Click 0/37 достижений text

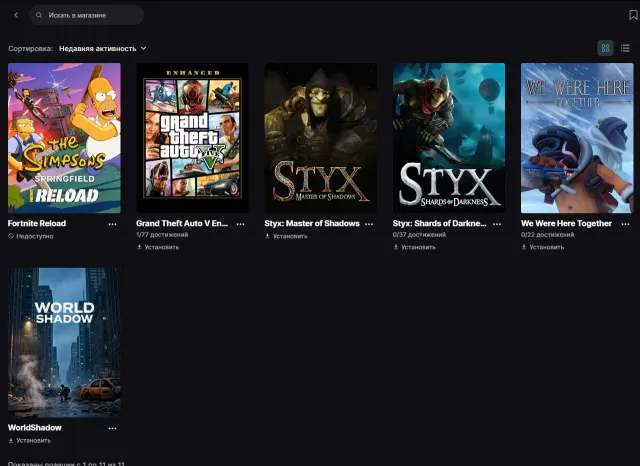pyautogui.click(x=419, y=235)
